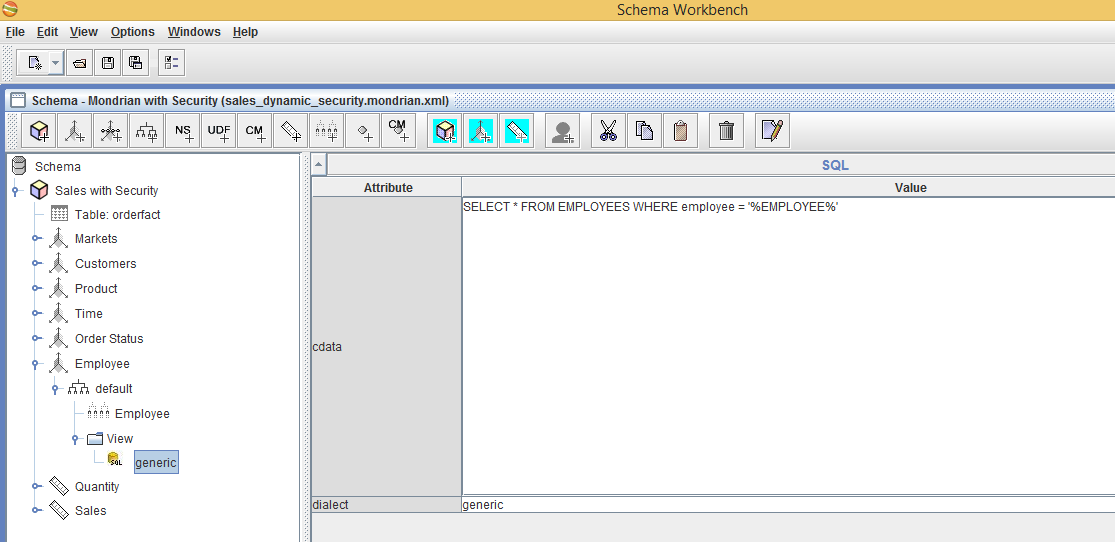Click the Add Role person icon

click(562, 131)
